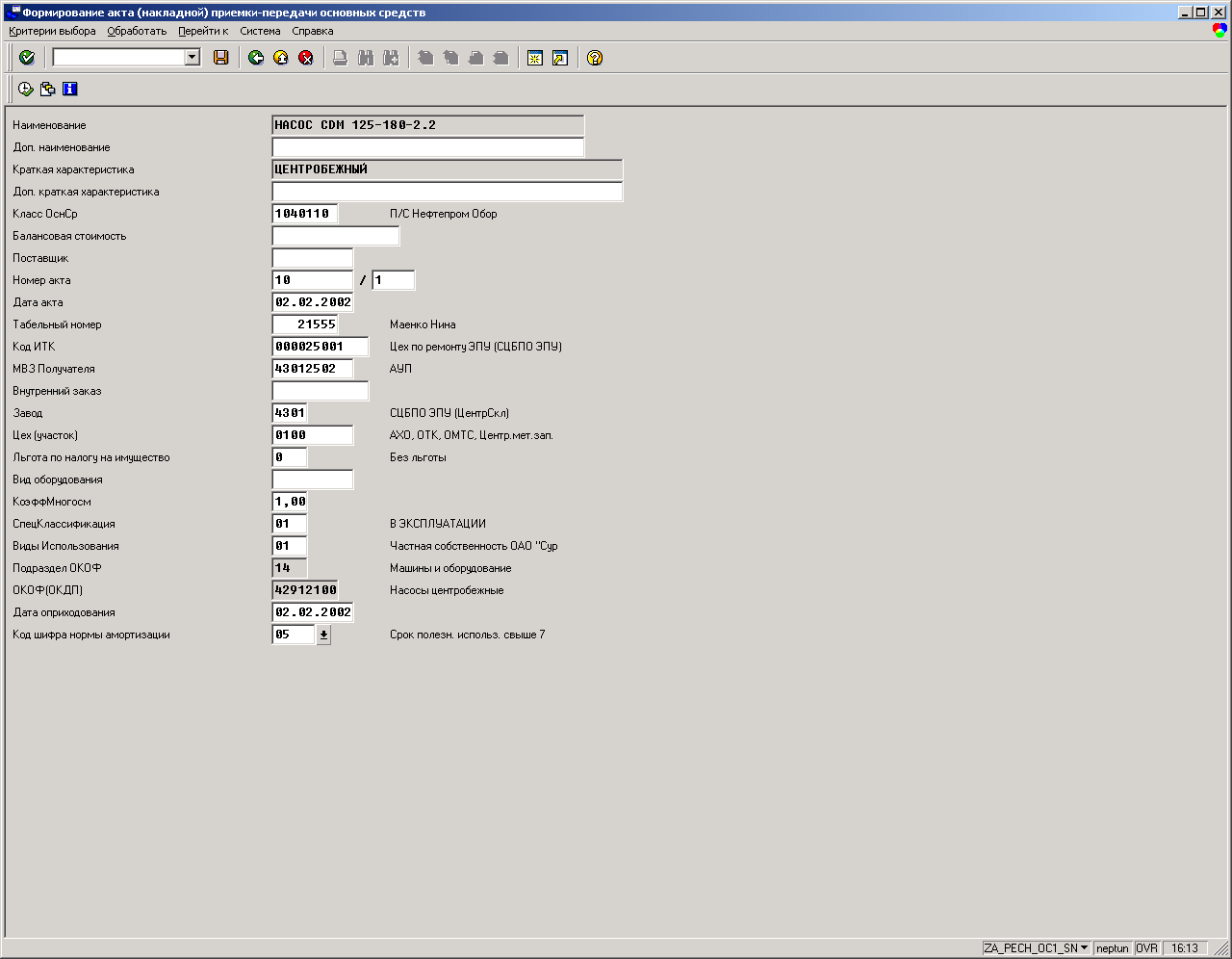The image size is (1232, 959).
Task: Click the Execute clock icon
Action: (x=26, y=90)
